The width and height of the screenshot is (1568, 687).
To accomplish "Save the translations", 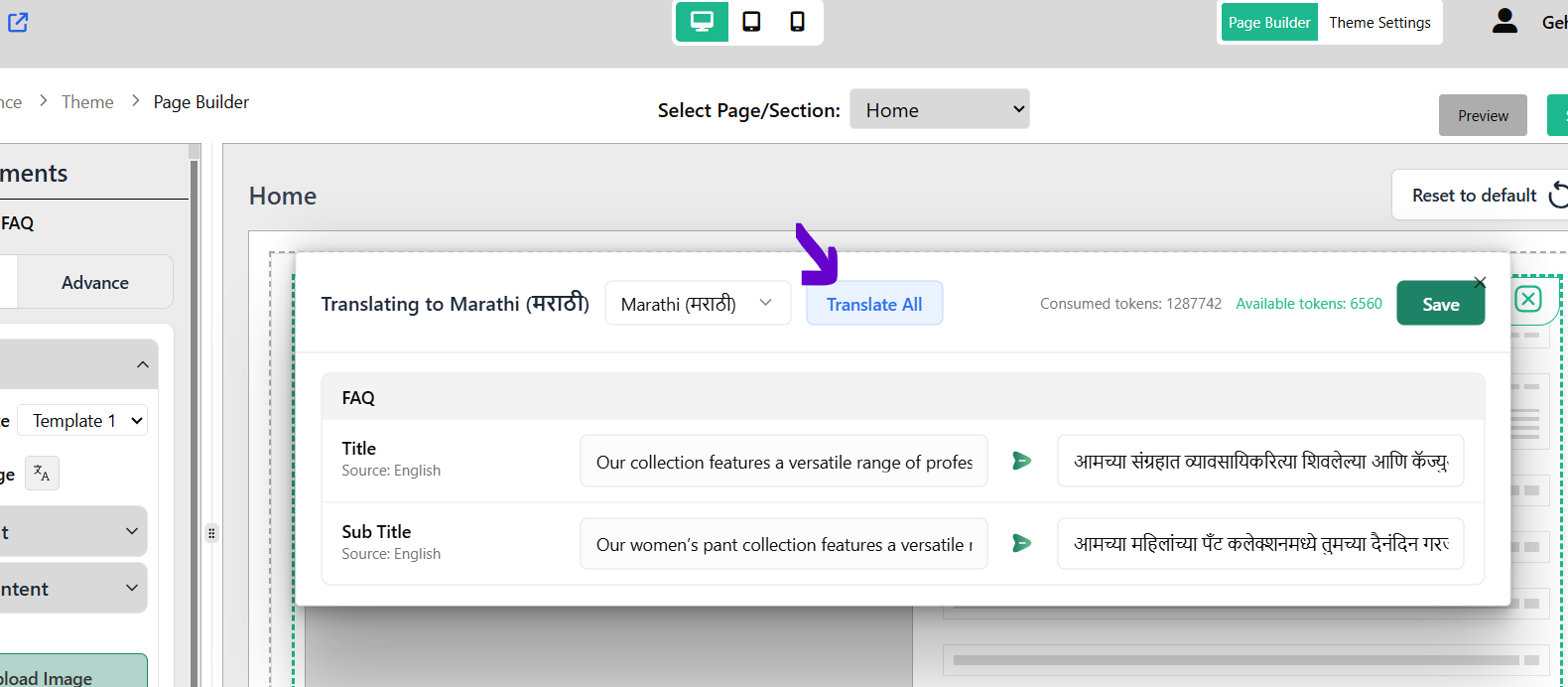I will tap(1440, 304).
